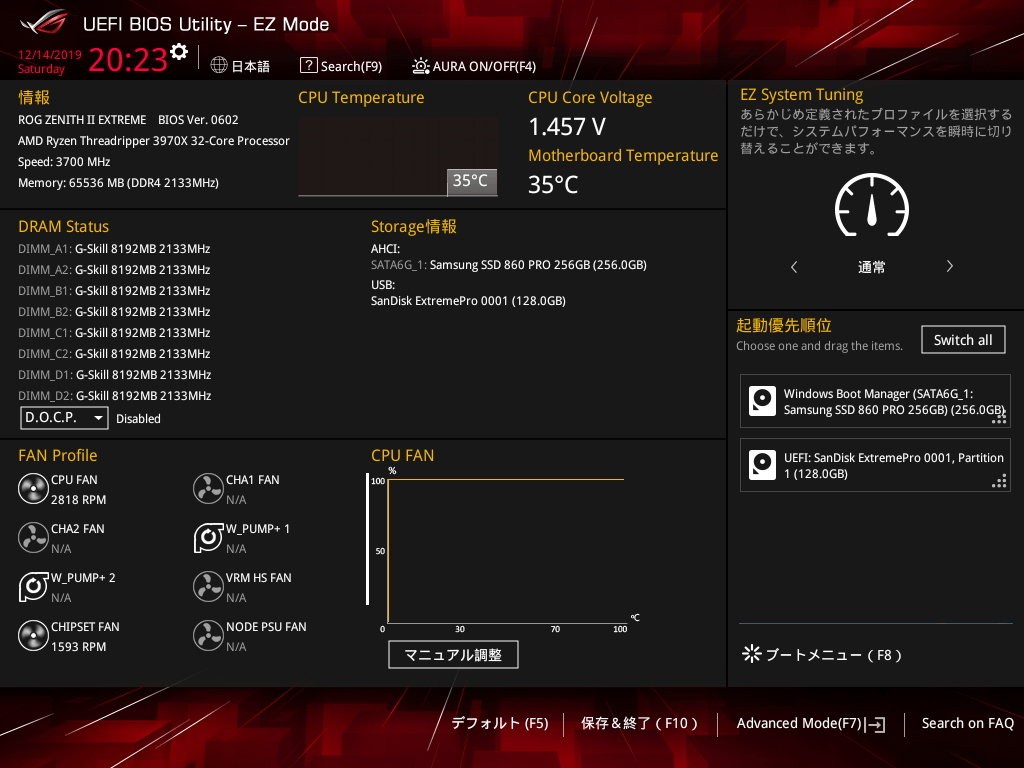The width and height of the screenshot is (1024, 768).
Task: Click SATA6G_1 Samsung SSD 860 PRO entry
Action: pyautogui.click(x=509, y=264)
